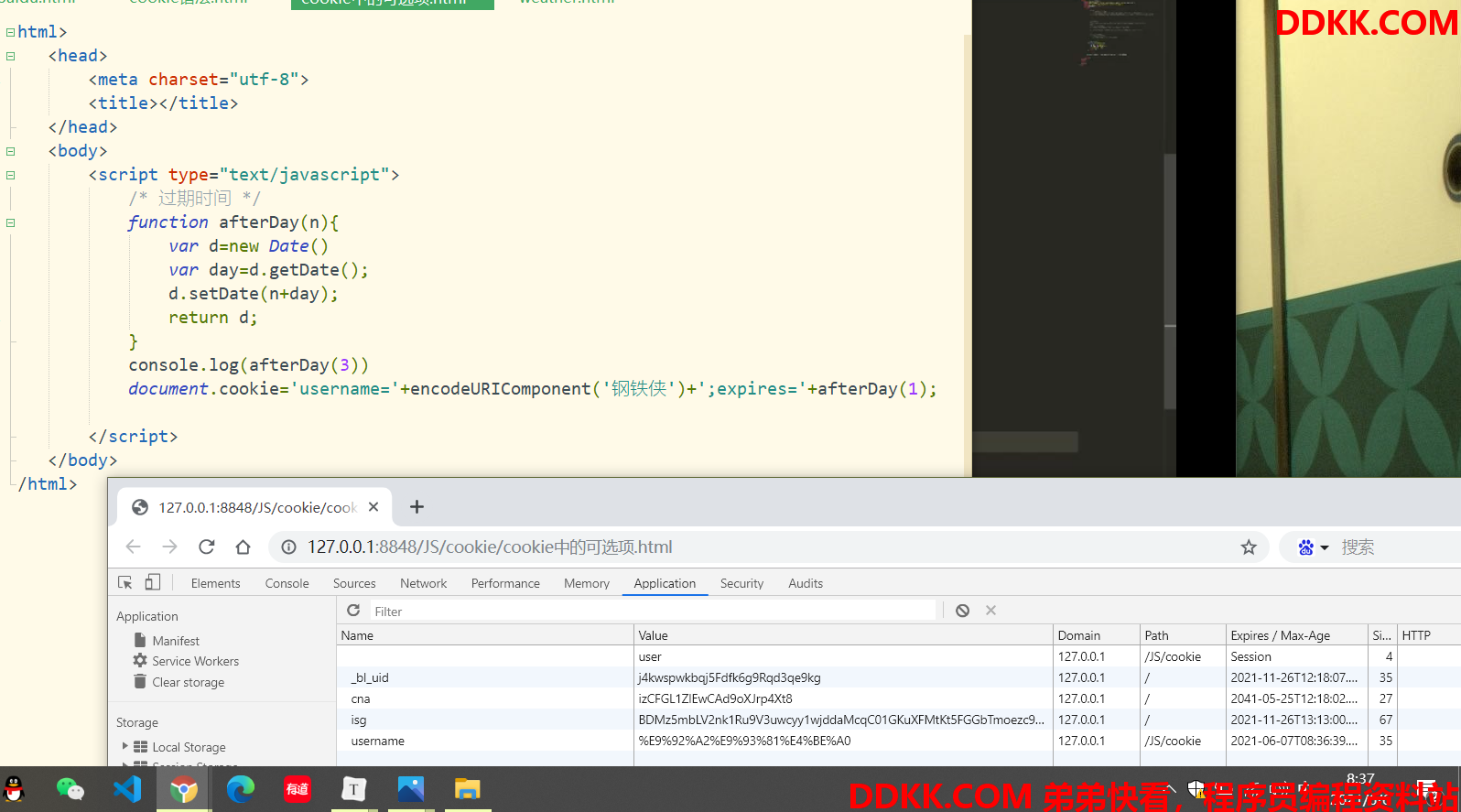Reload the page with the refresh icon
1461x812 pixels.
[207, 547]
